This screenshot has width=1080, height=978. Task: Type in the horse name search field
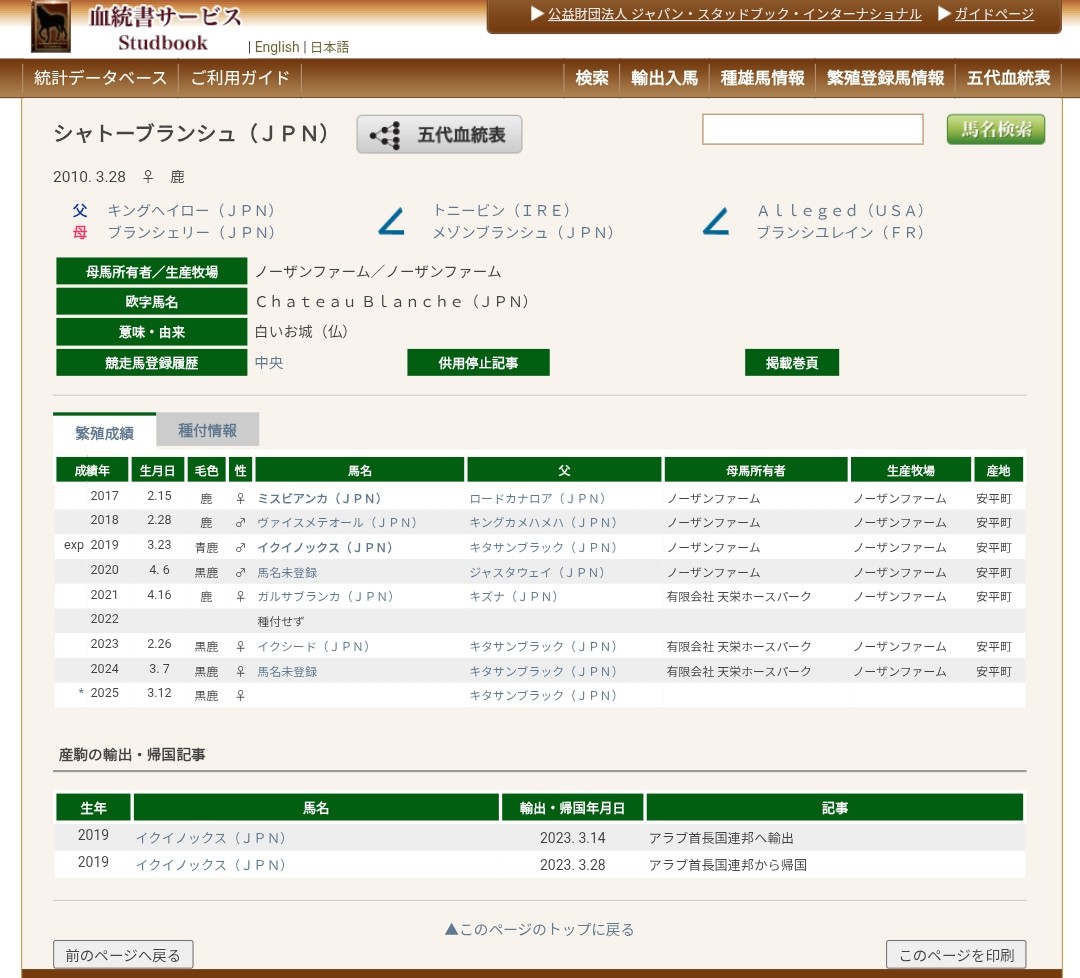(x=812, y=130)
